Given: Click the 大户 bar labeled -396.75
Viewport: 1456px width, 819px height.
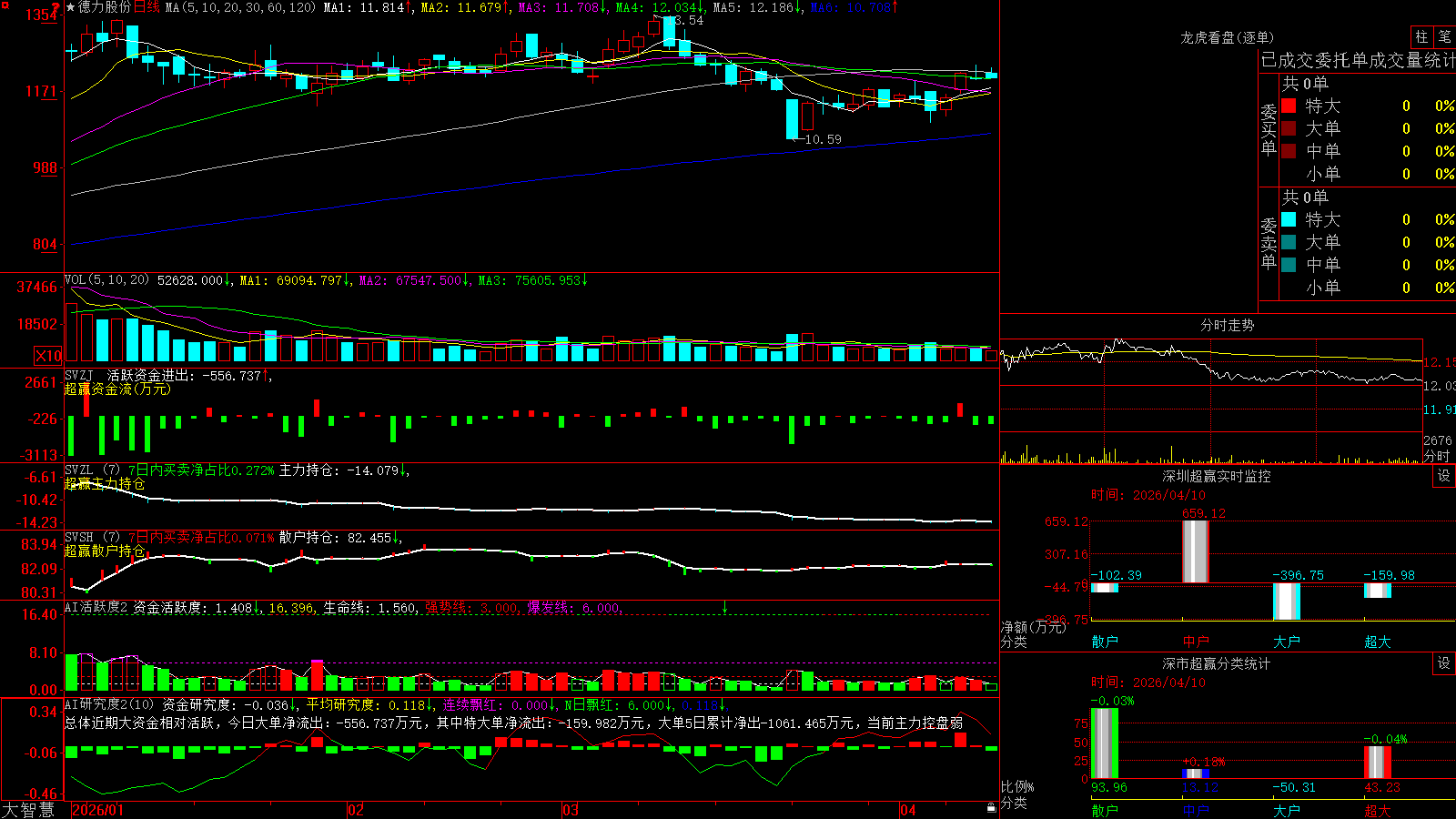Looking at the screenshot, I should [x=1287, y=602].
